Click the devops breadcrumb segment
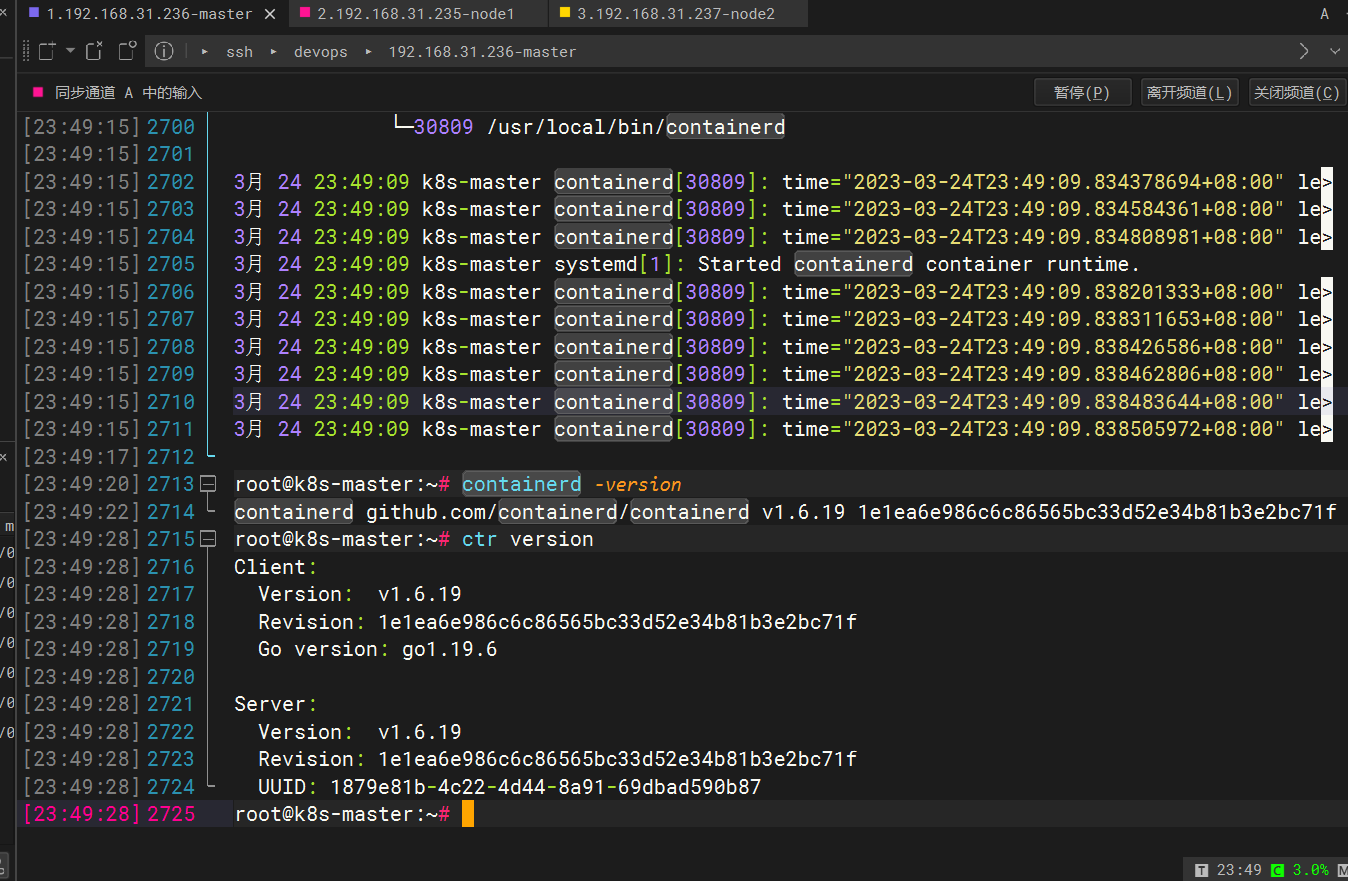The height and width of the screenshot is (881, 1348). pyautogui.click(x=320, y=52)
